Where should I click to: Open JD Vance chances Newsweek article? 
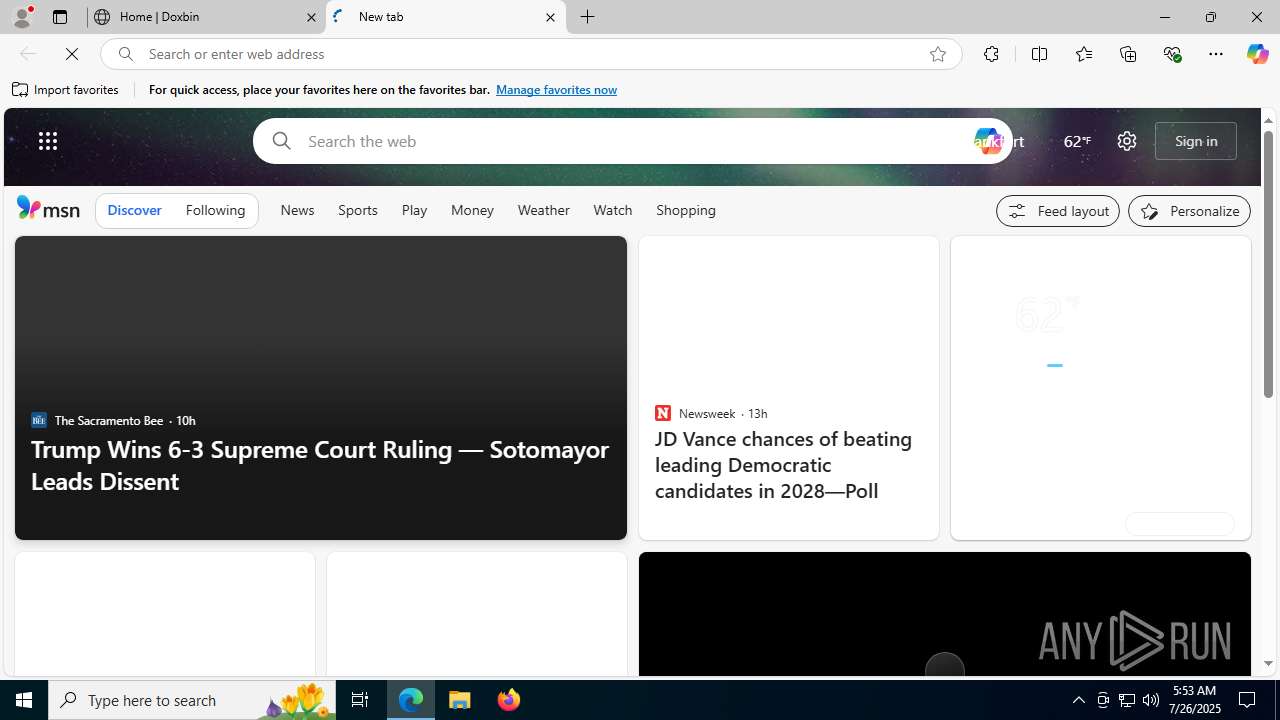coord(783,465)
